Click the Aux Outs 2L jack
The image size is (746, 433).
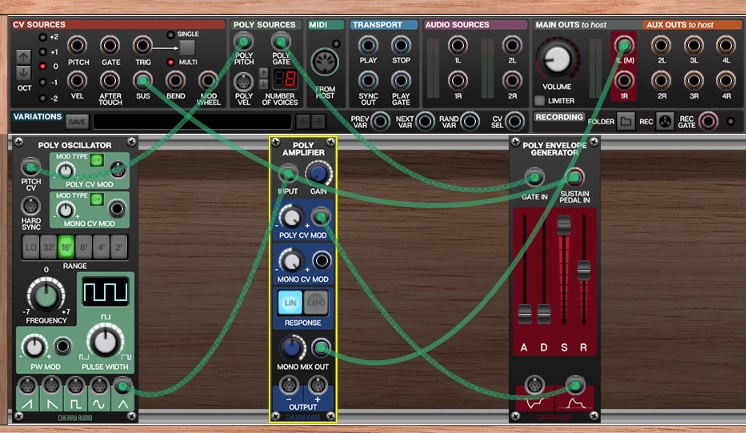(x=661, y=46)
